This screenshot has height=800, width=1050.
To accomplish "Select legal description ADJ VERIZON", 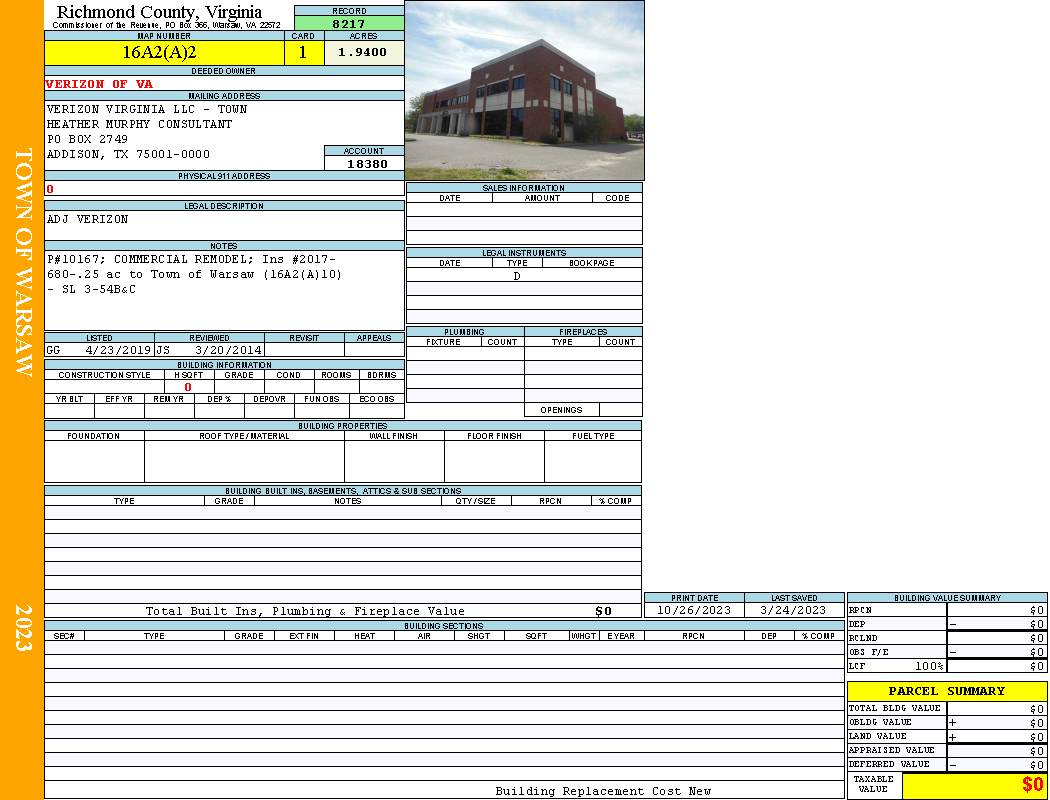I will [x=87, y=219].
